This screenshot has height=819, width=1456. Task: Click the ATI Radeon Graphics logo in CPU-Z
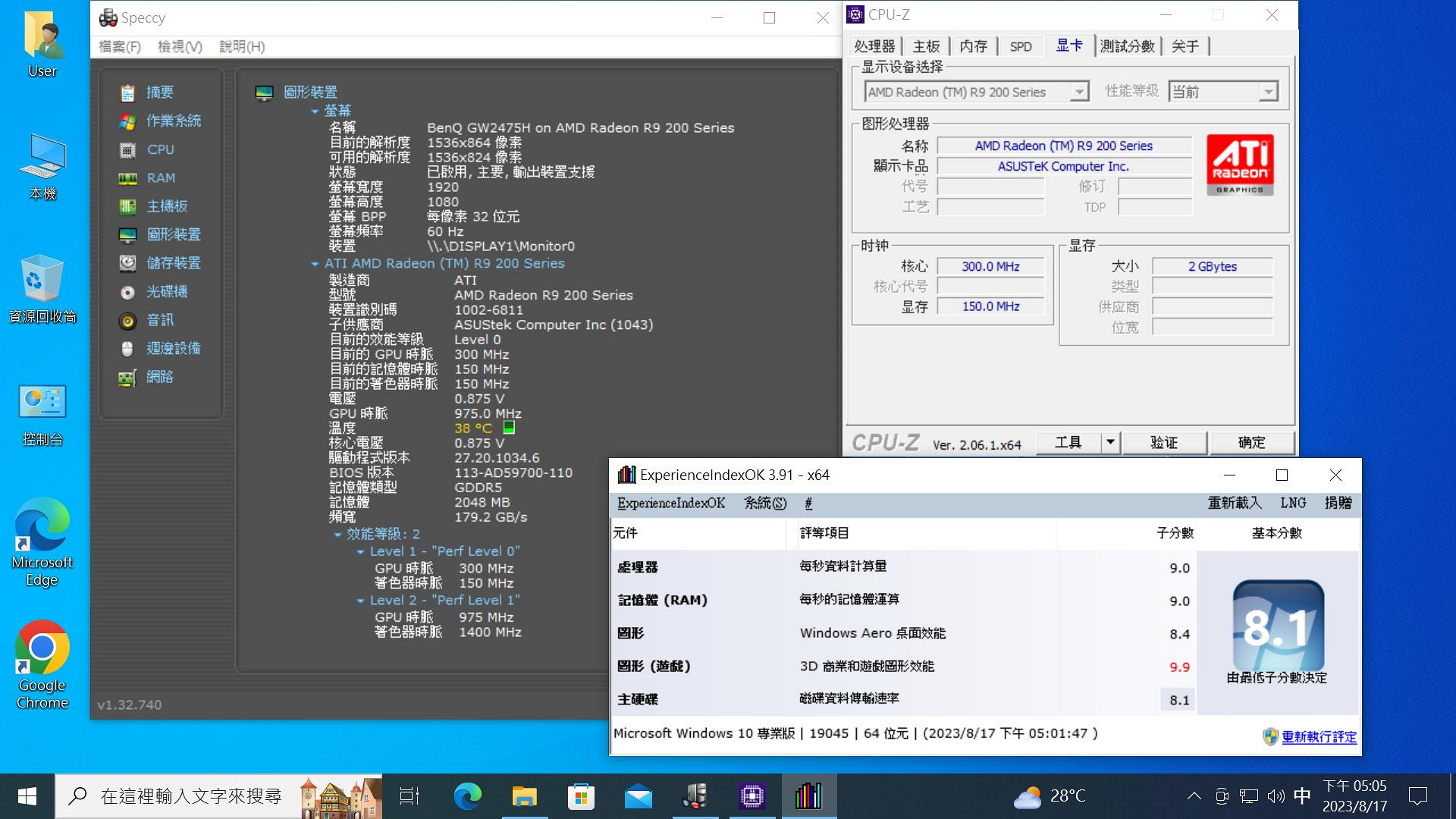[x=1240, y=165]
